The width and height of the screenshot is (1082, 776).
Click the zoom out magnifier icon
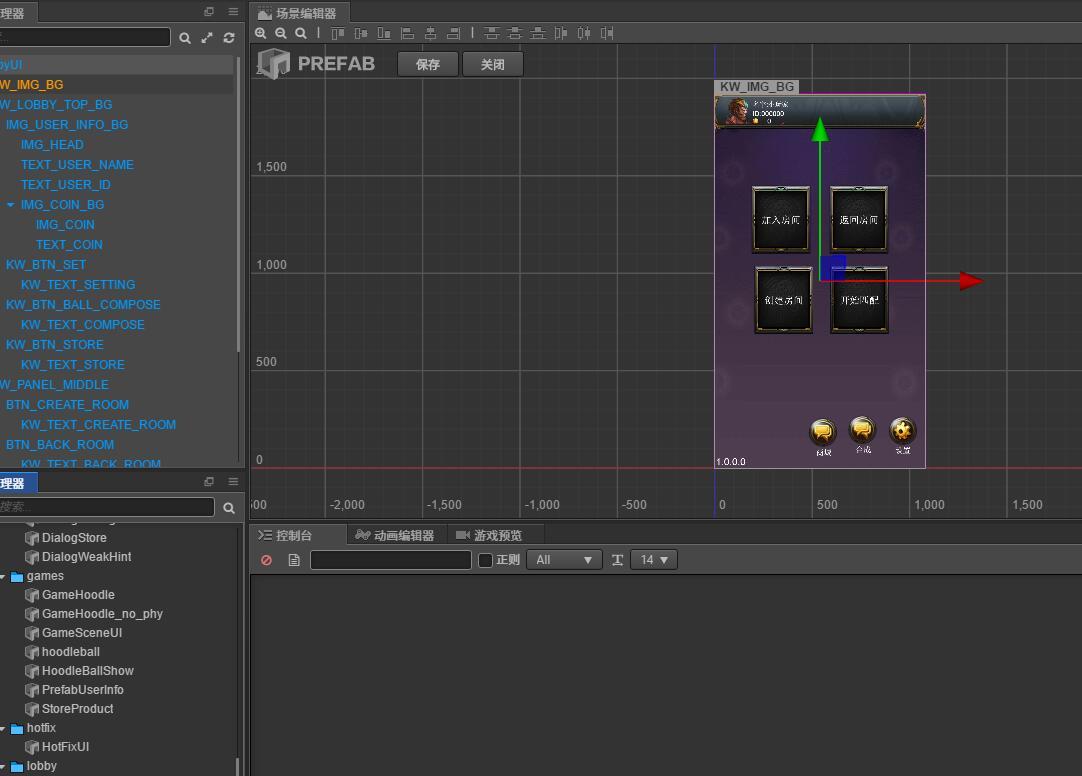(281, 33)
